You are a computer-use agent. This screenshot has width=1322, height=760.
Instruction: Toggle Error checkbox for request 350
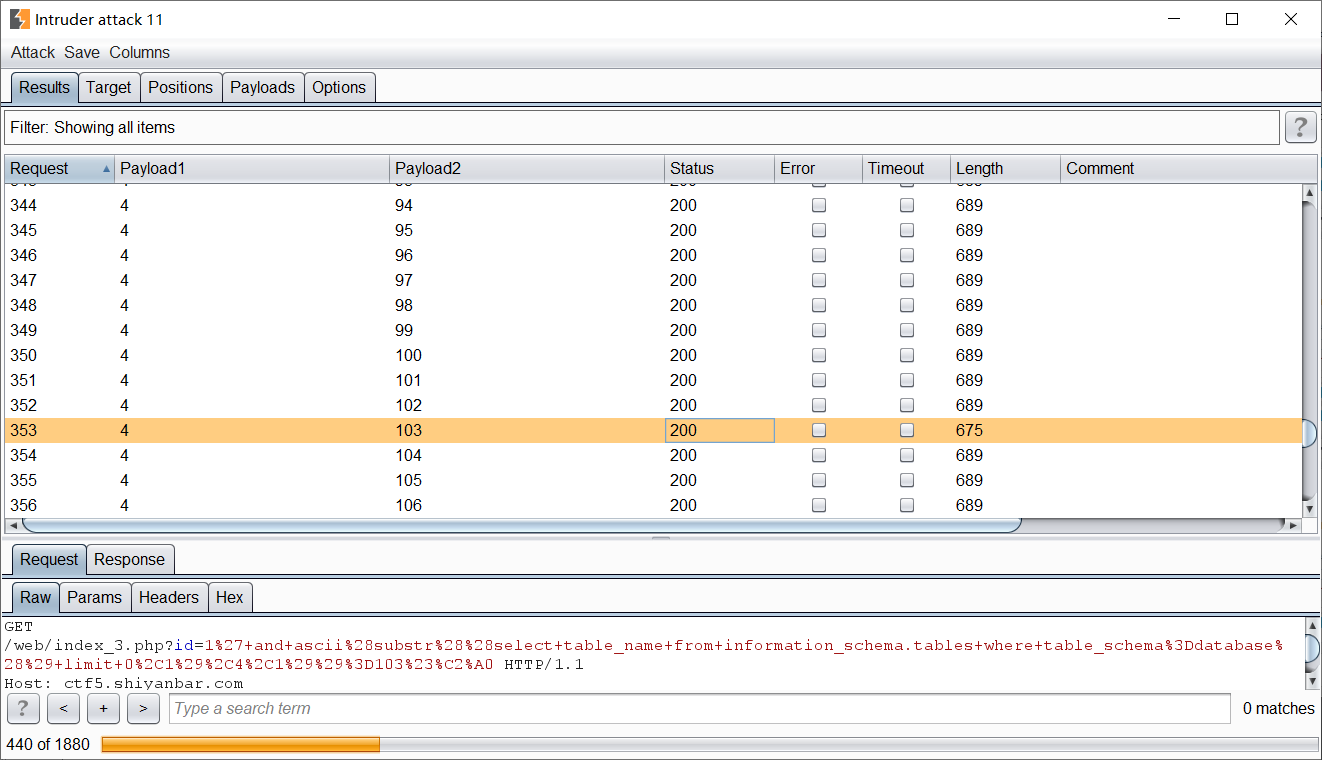click(x=819, y=355)
